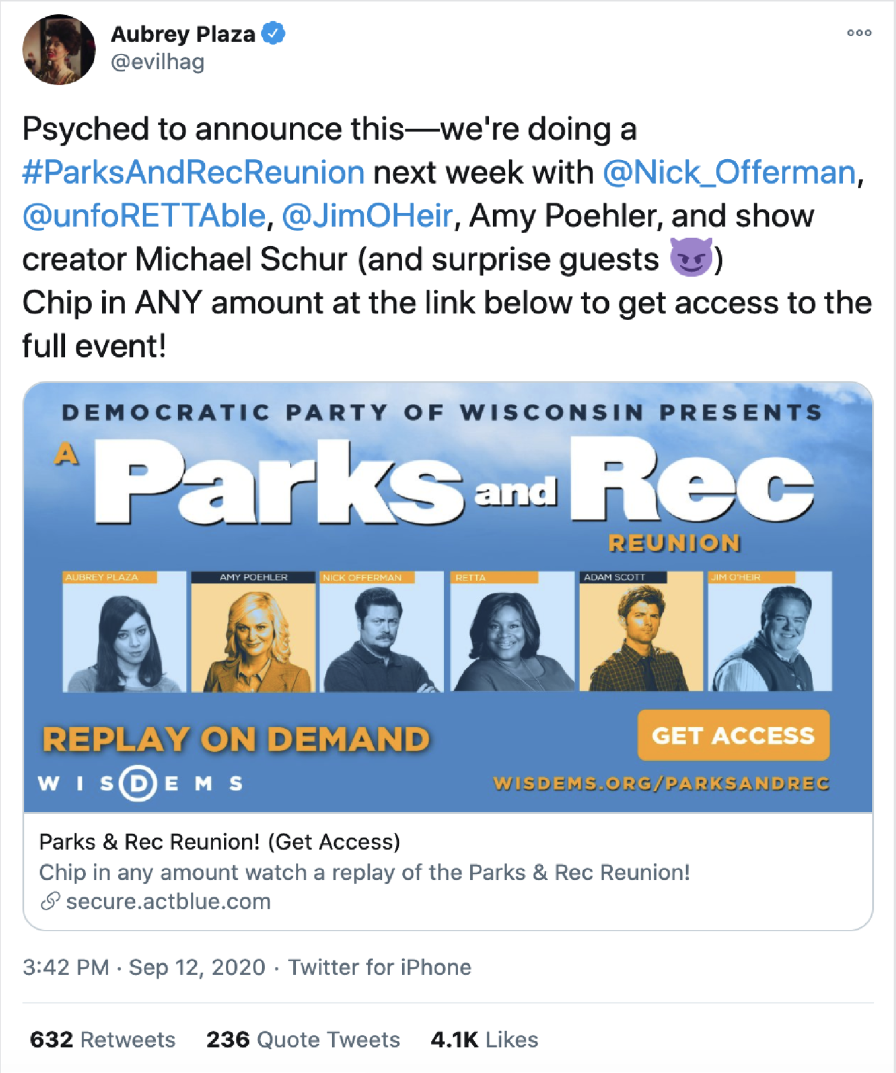
Task: Click the Amy Poehler portrait thumbnail
Action: click(x=252, y=632)
